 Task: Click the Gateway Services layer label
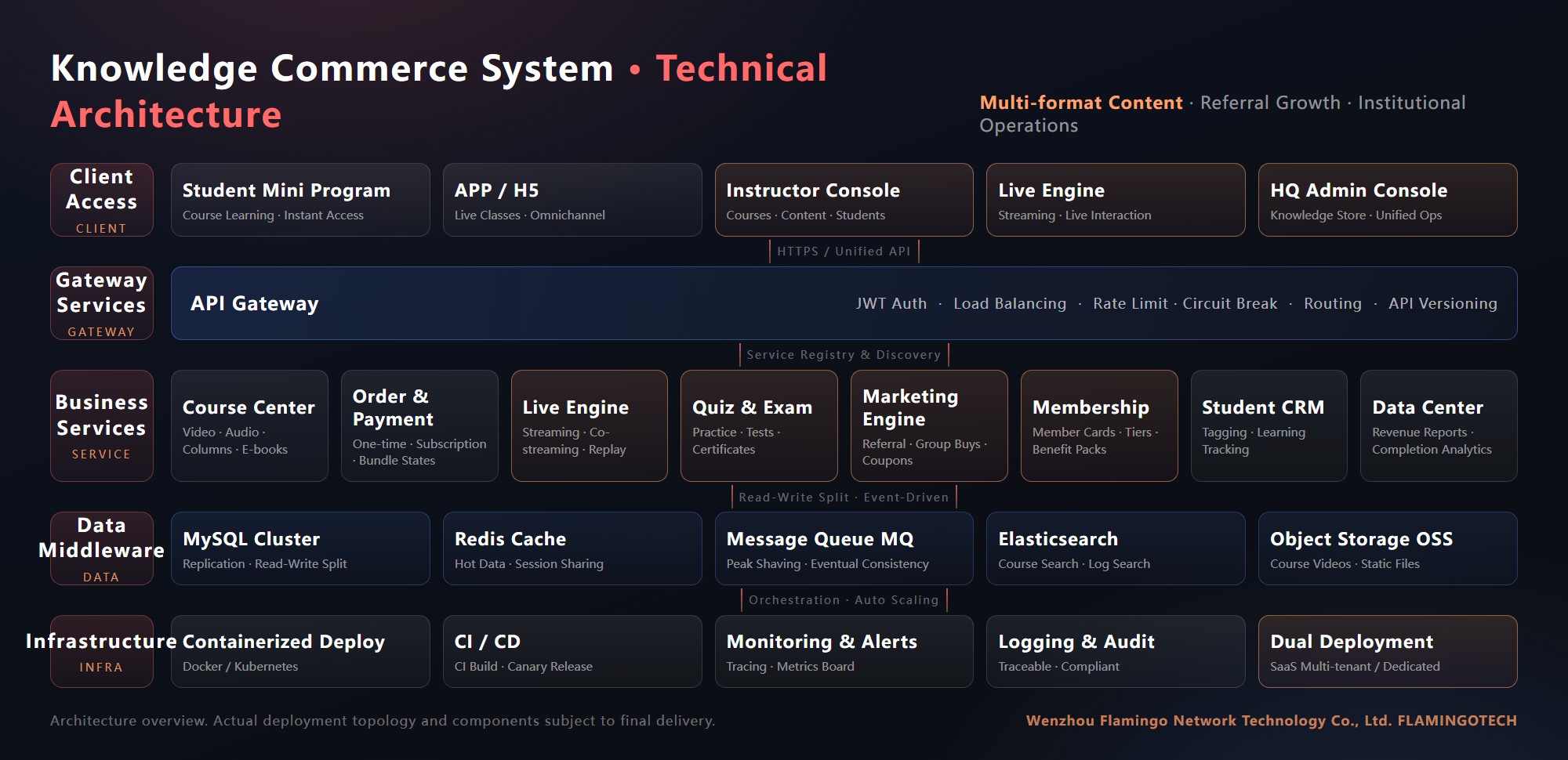102,303
